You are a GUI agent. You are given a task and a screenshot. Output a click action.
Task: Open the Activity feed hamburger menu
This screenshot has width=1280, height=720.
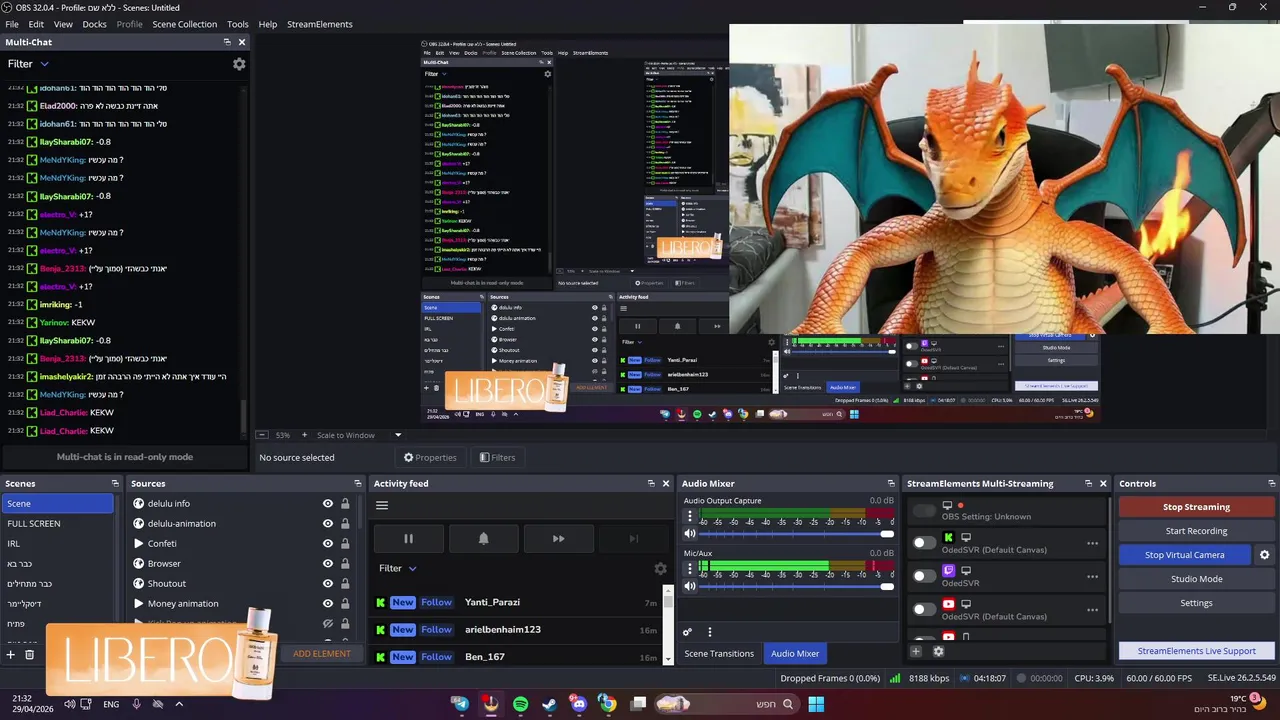point(382,505)
